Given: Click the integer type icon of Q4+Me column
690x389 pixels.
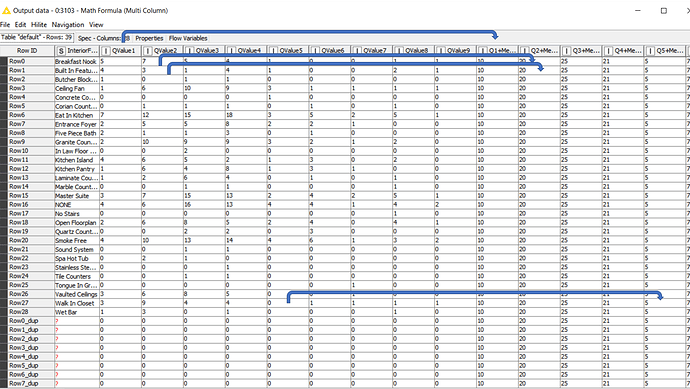Looking at the screenshot, I should tap(608, 51).
